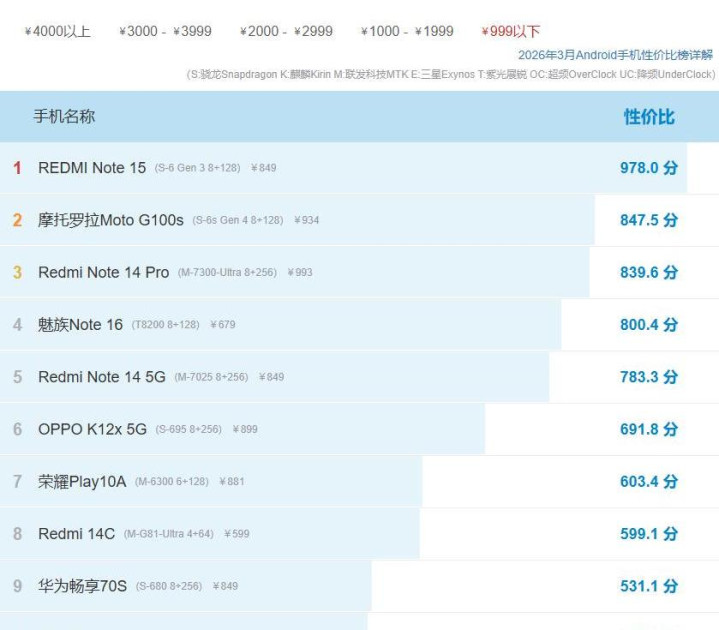Switch to the ¥3000 - ¥3999 tab
This screenshot has width=719, height=630.
(165, 31)
